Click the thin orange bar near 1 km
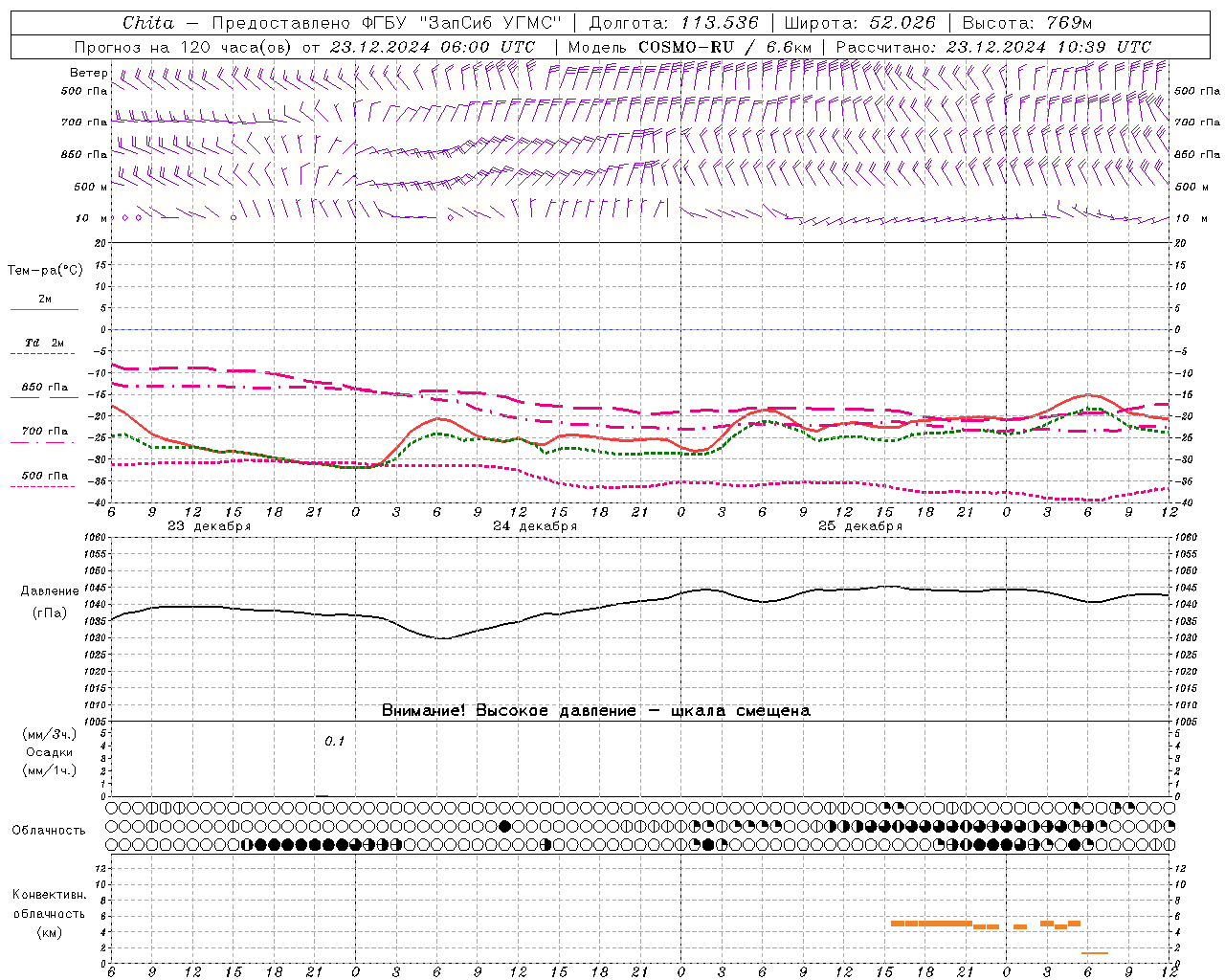This screenshot has width=1225, height=980. (x=1095, y=953)
